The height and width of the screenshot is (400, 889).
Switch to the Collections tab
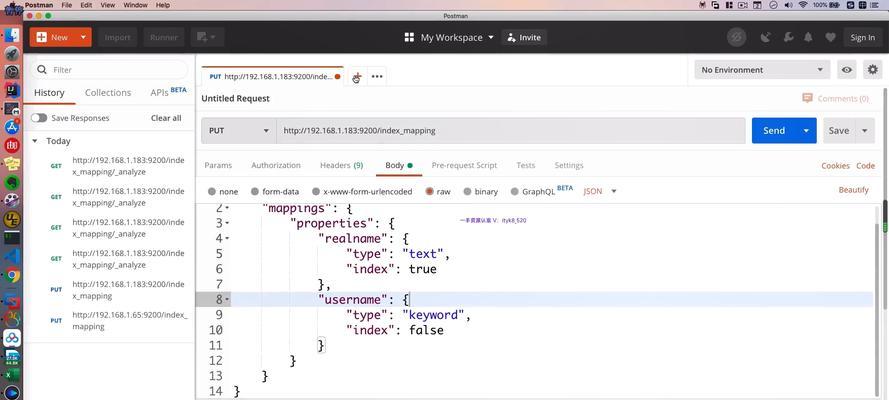point(108,92)
